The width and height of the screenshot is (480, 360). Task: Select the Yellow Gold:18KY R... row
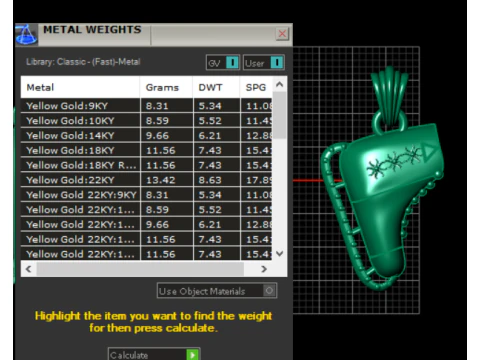[146, 165]
